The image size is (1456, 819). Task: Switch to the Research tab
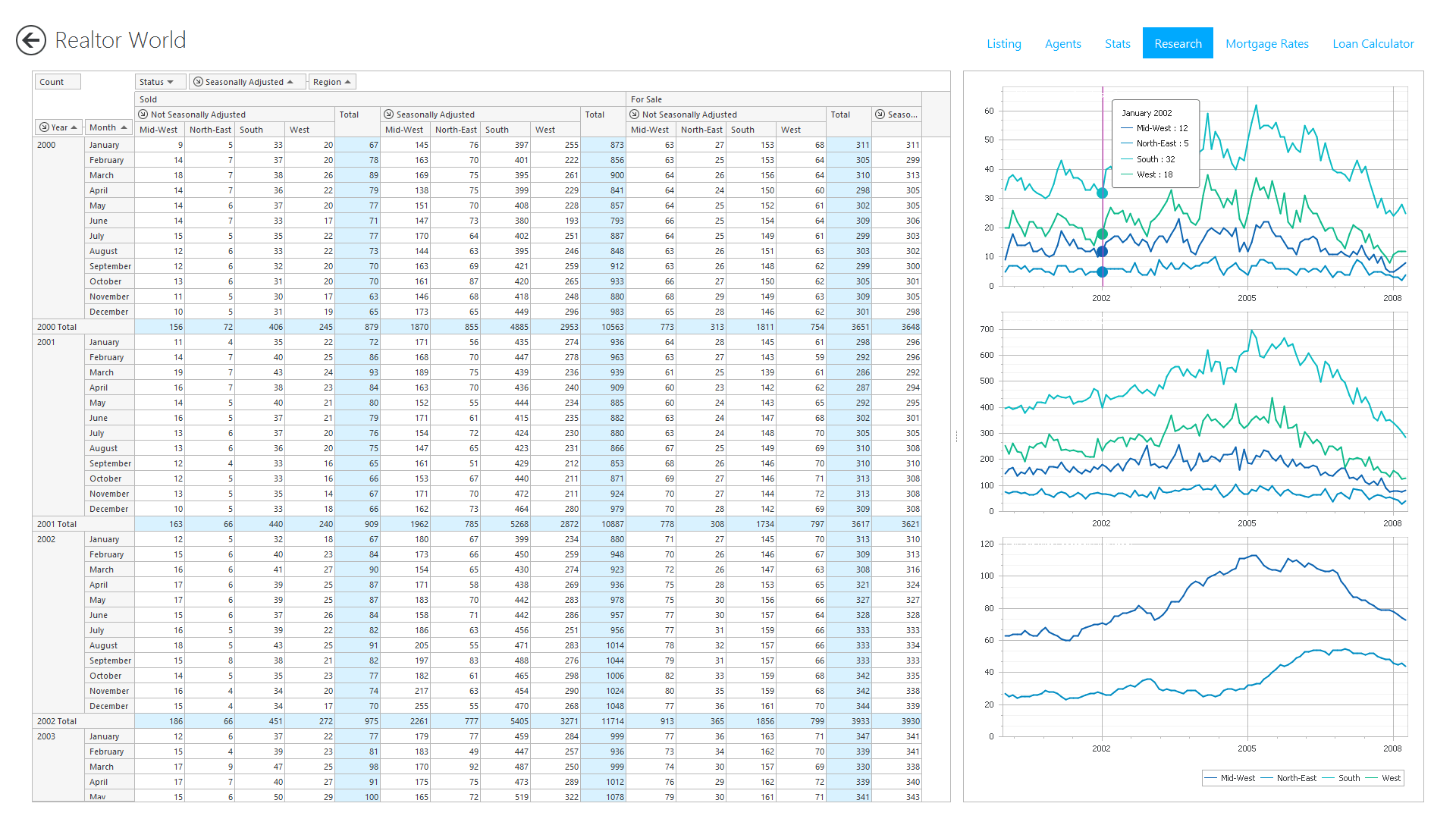(1177, 43)
